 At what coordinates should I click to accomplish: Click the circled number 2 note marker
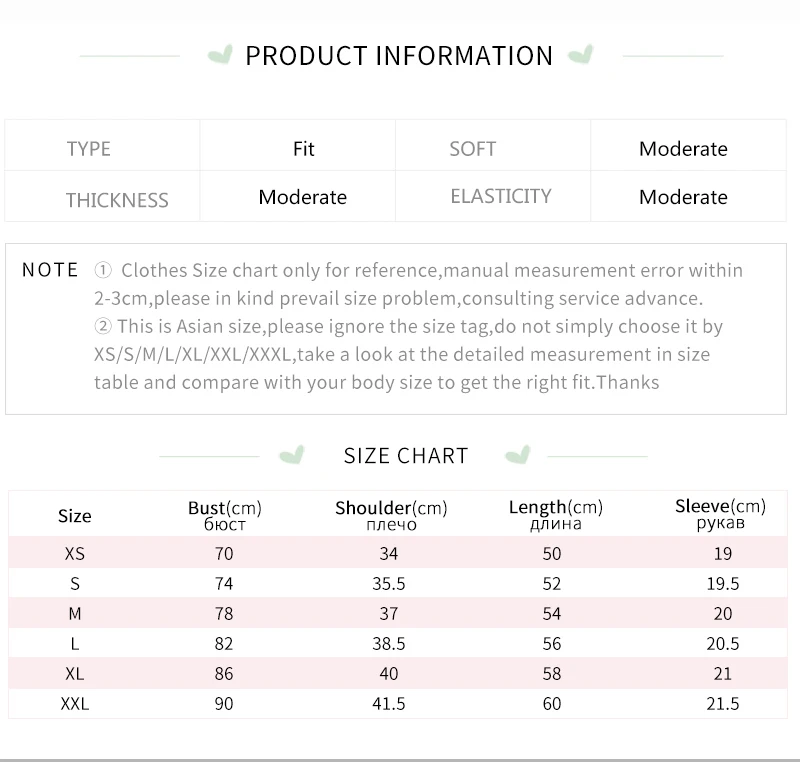coord(103,326)
